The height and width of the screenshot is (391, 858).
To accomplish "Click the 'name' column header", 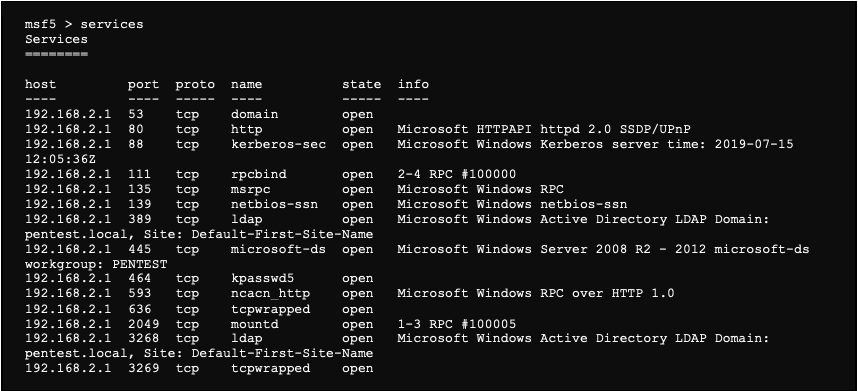I will pyautogui.click(x=246, y=84).
